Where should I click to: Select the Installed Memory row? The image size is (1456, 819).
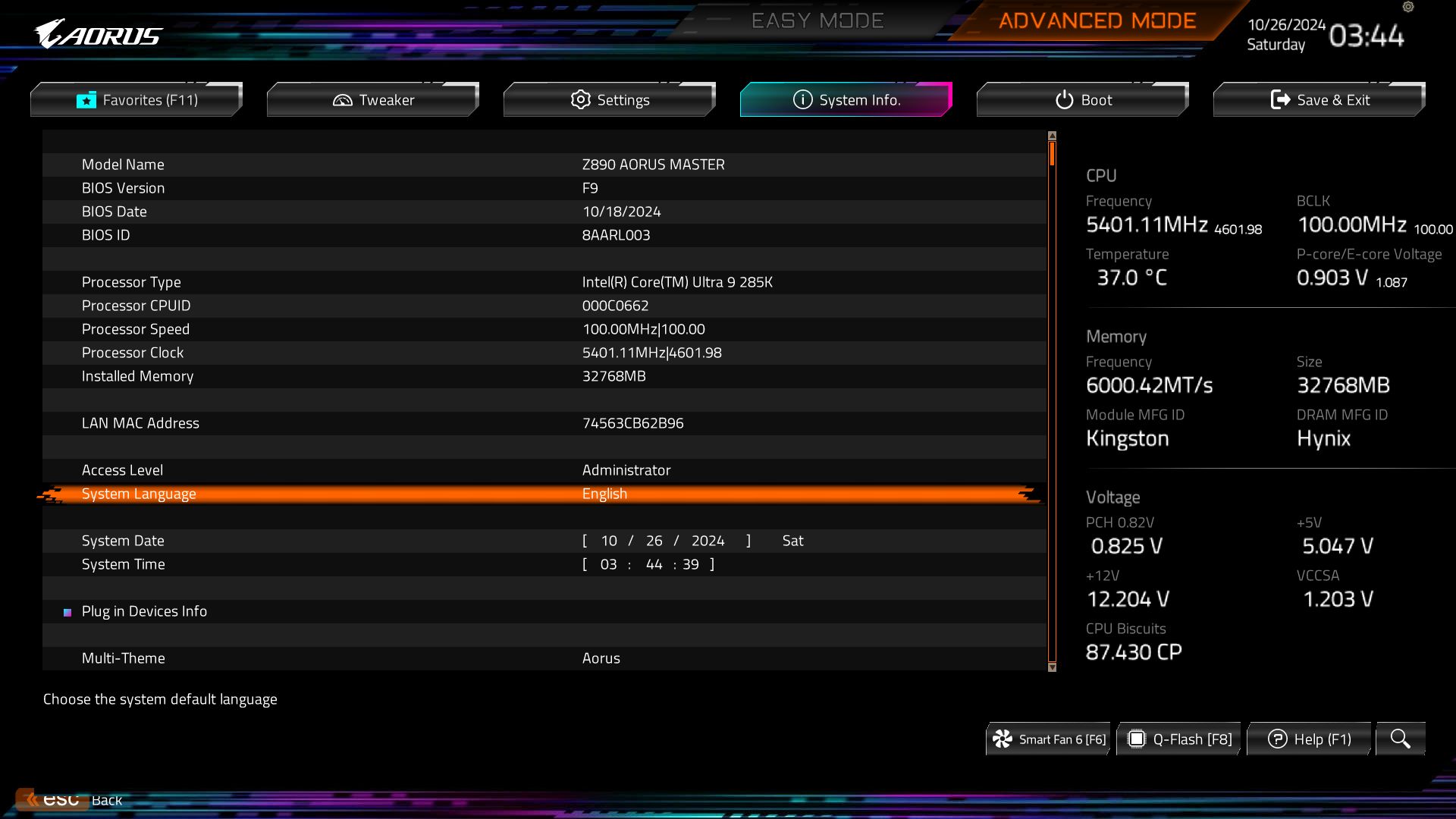tap(544, 376)
